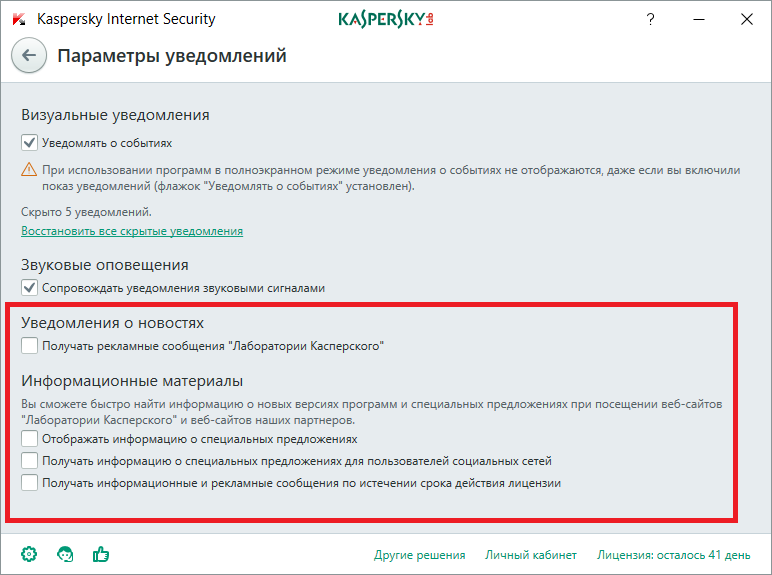
Task: Enable "Получать рекламные сообщения" checkbox
Action: (x=29, y=346)
